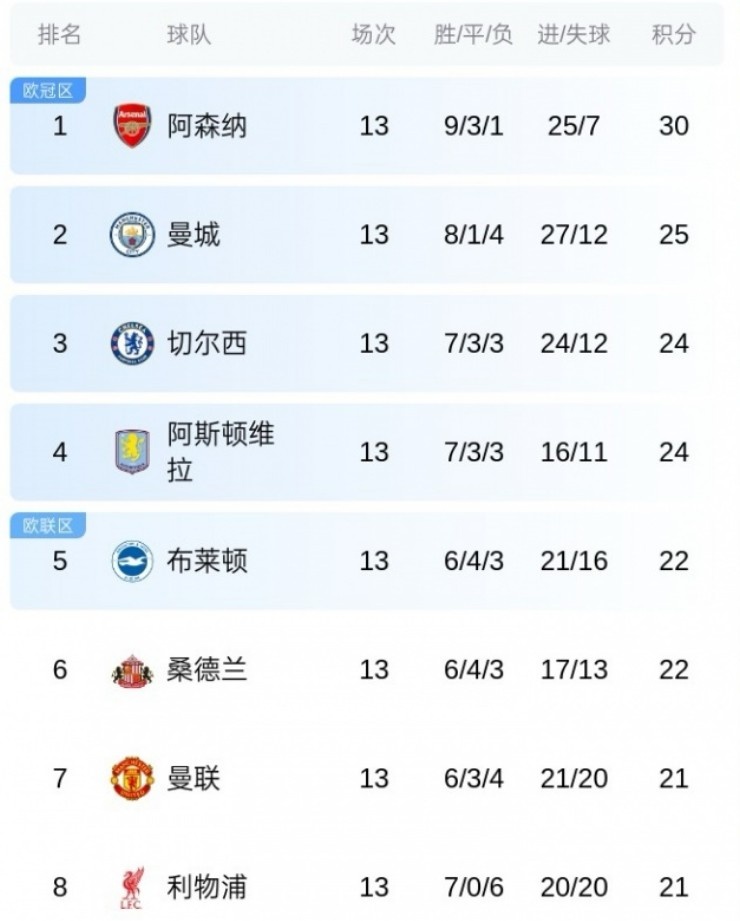
Task: Click the Brighton club crest
Action: (x=132, y=561)
